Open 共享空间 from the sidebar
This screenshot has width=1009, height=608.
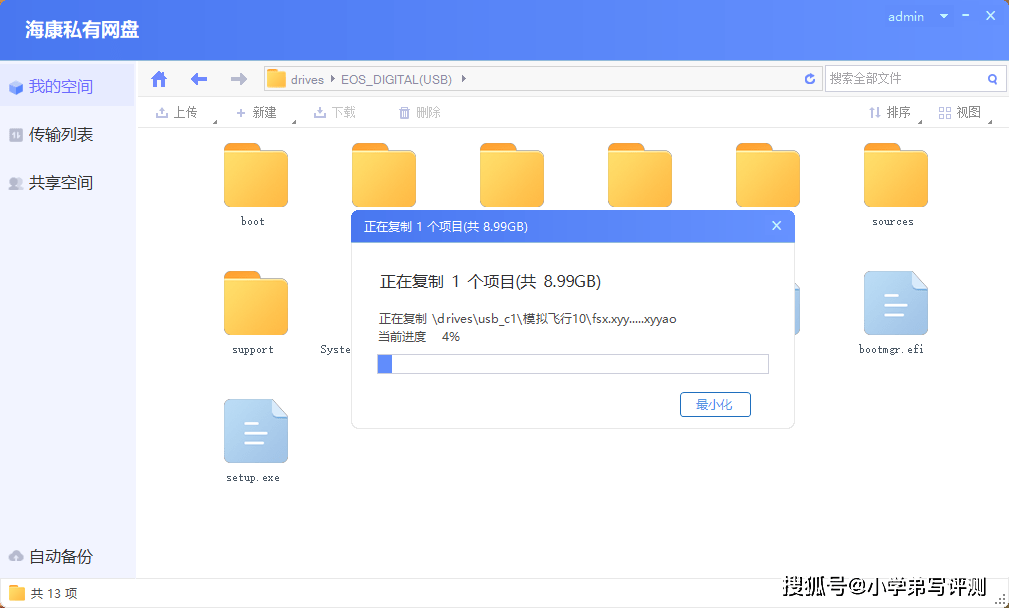click(x=60, y=182)
